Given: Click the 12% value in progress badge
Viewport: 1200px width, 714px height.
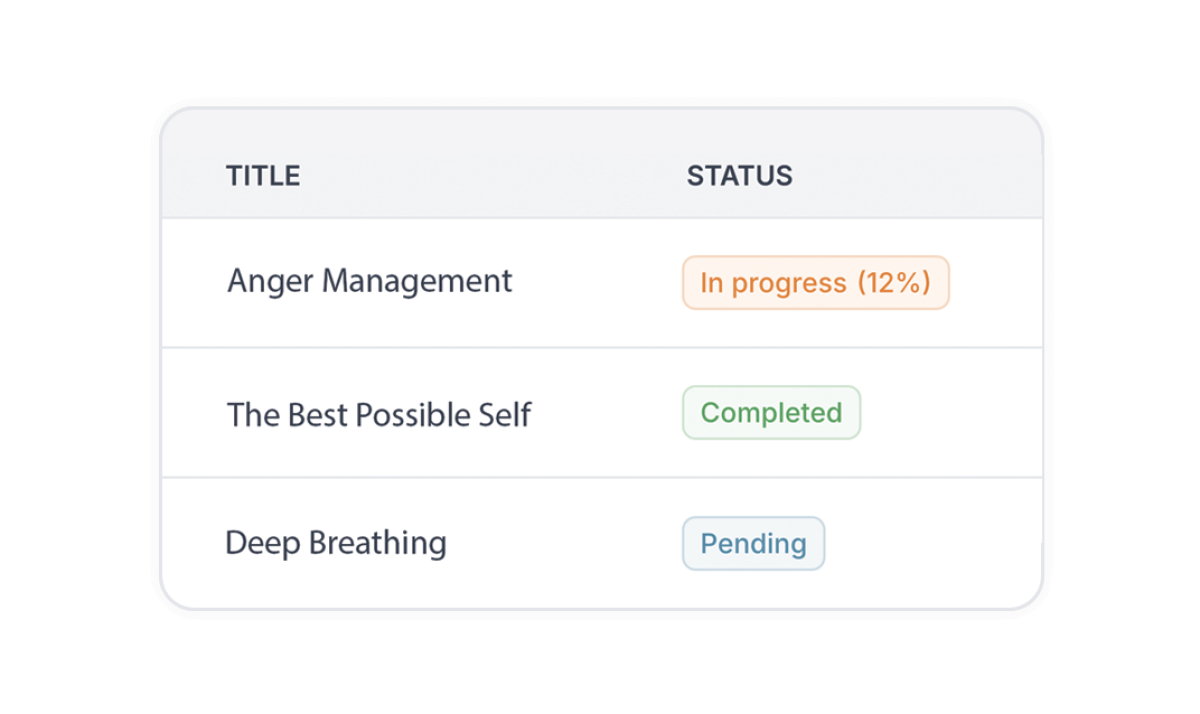Looking at the screenshot, I should pos(894,283).
